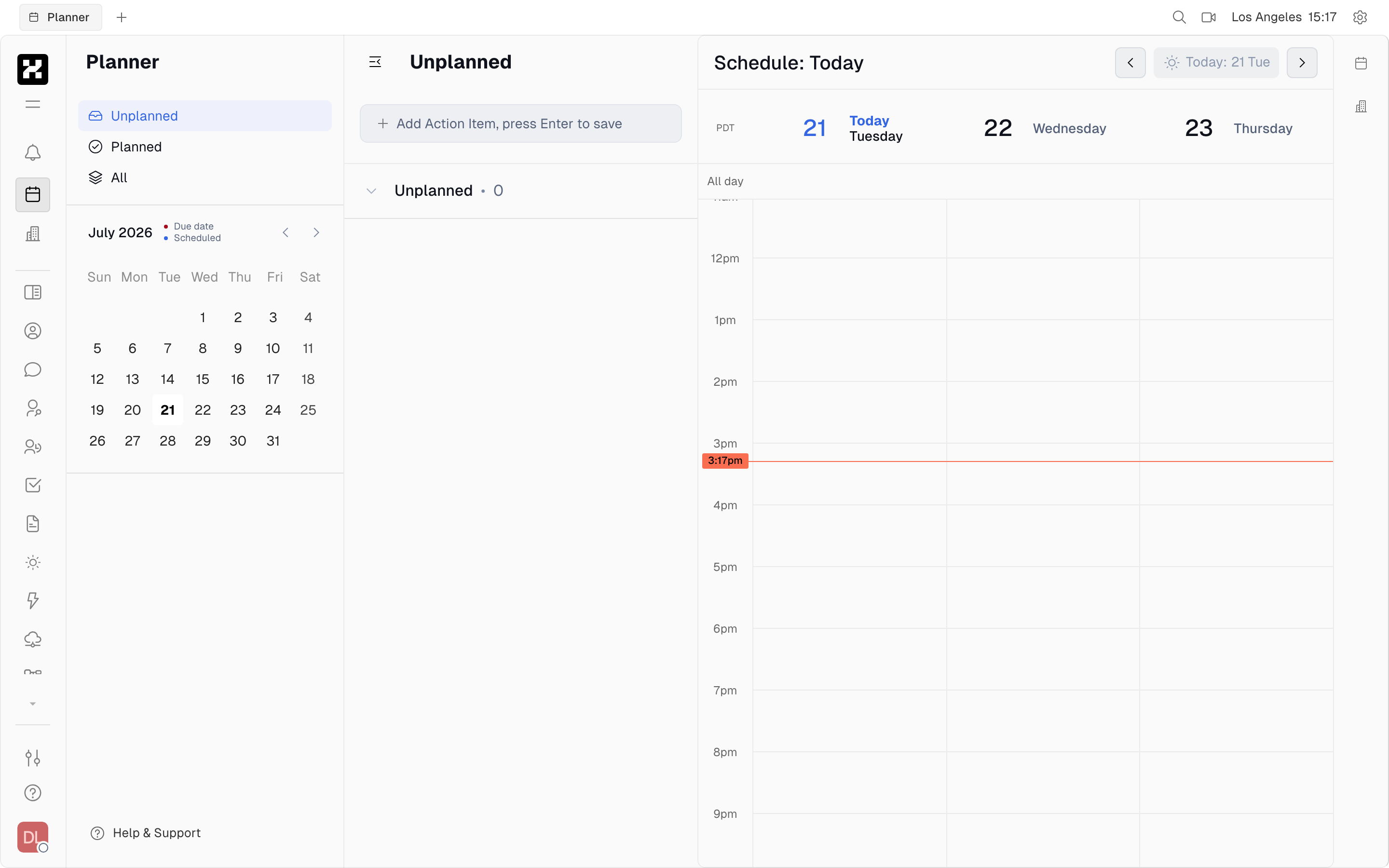Open the person with speech bubble icon

click(x=33, y=408)
